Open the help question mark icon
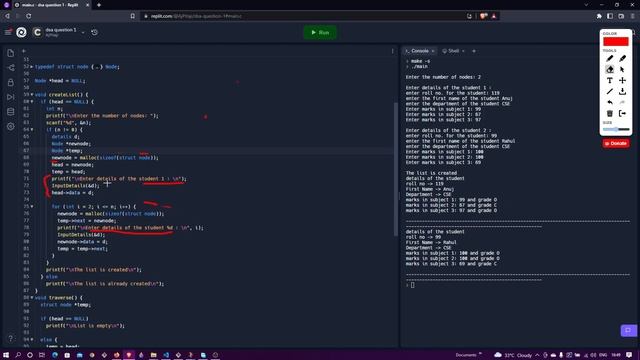 pyautogui.click(x=11, y=338)
